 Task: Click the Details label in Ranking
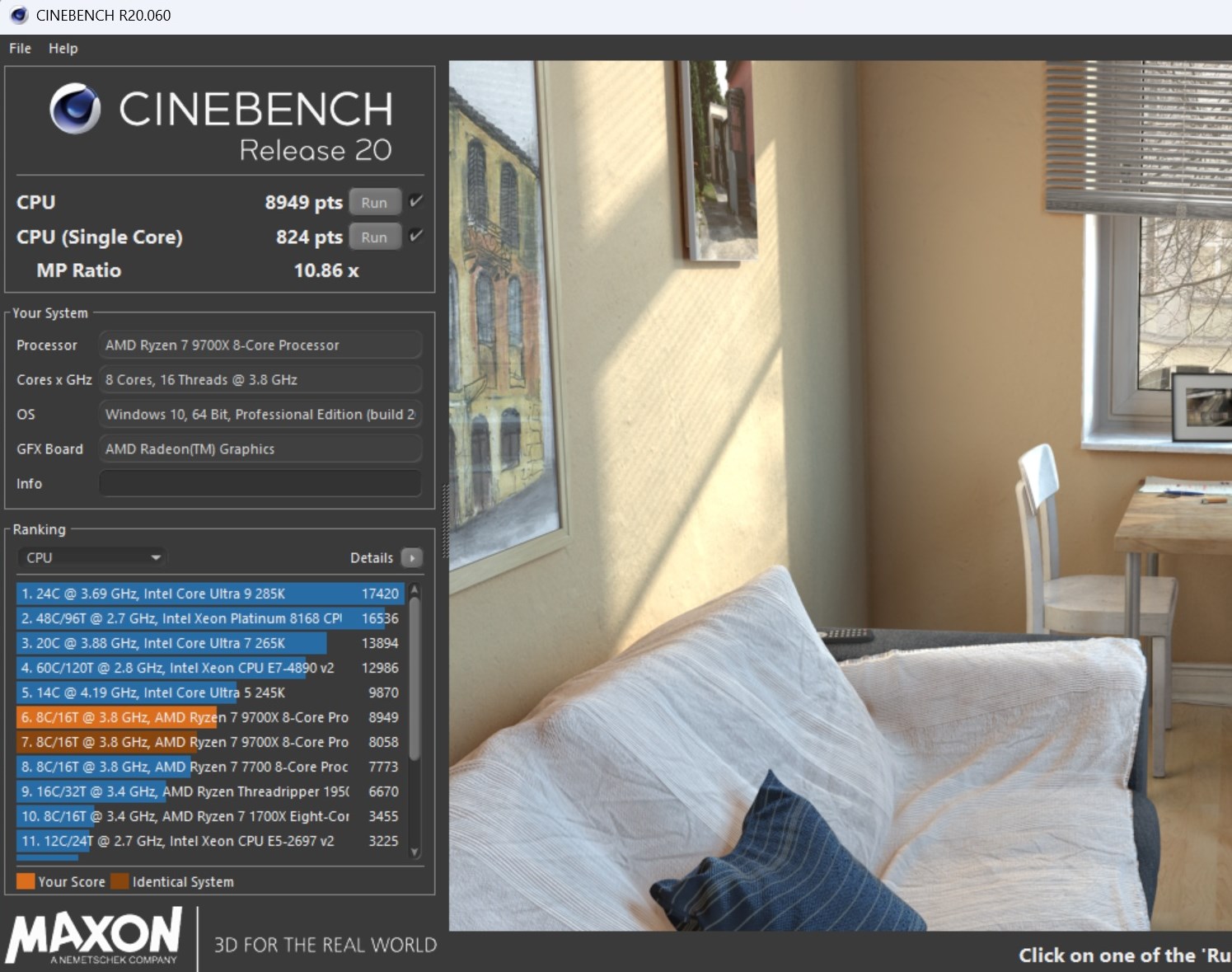point(372,558)
